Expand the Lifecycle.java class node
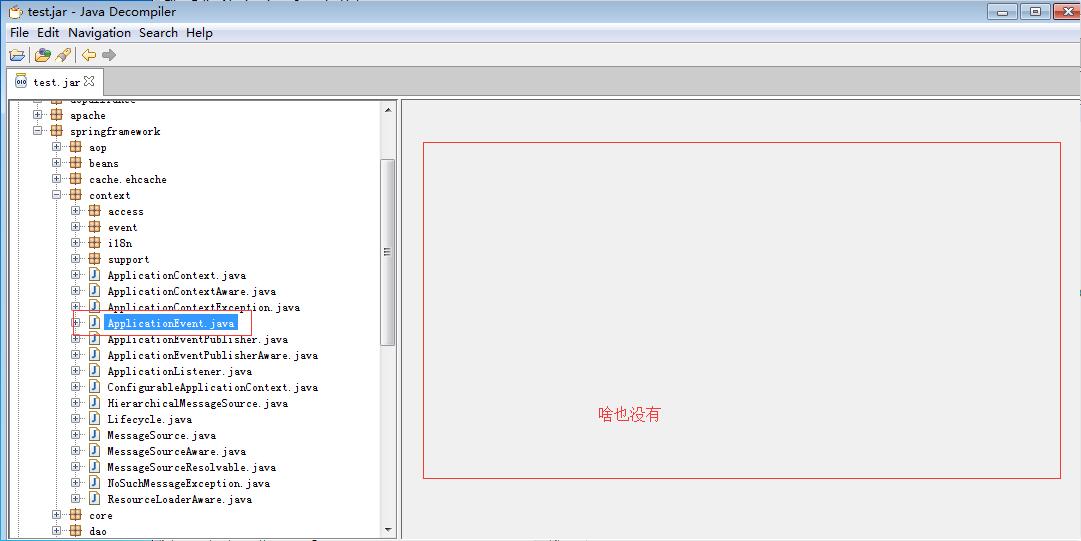This screenshot has width=1081, height=541. [x=76, y=419]
